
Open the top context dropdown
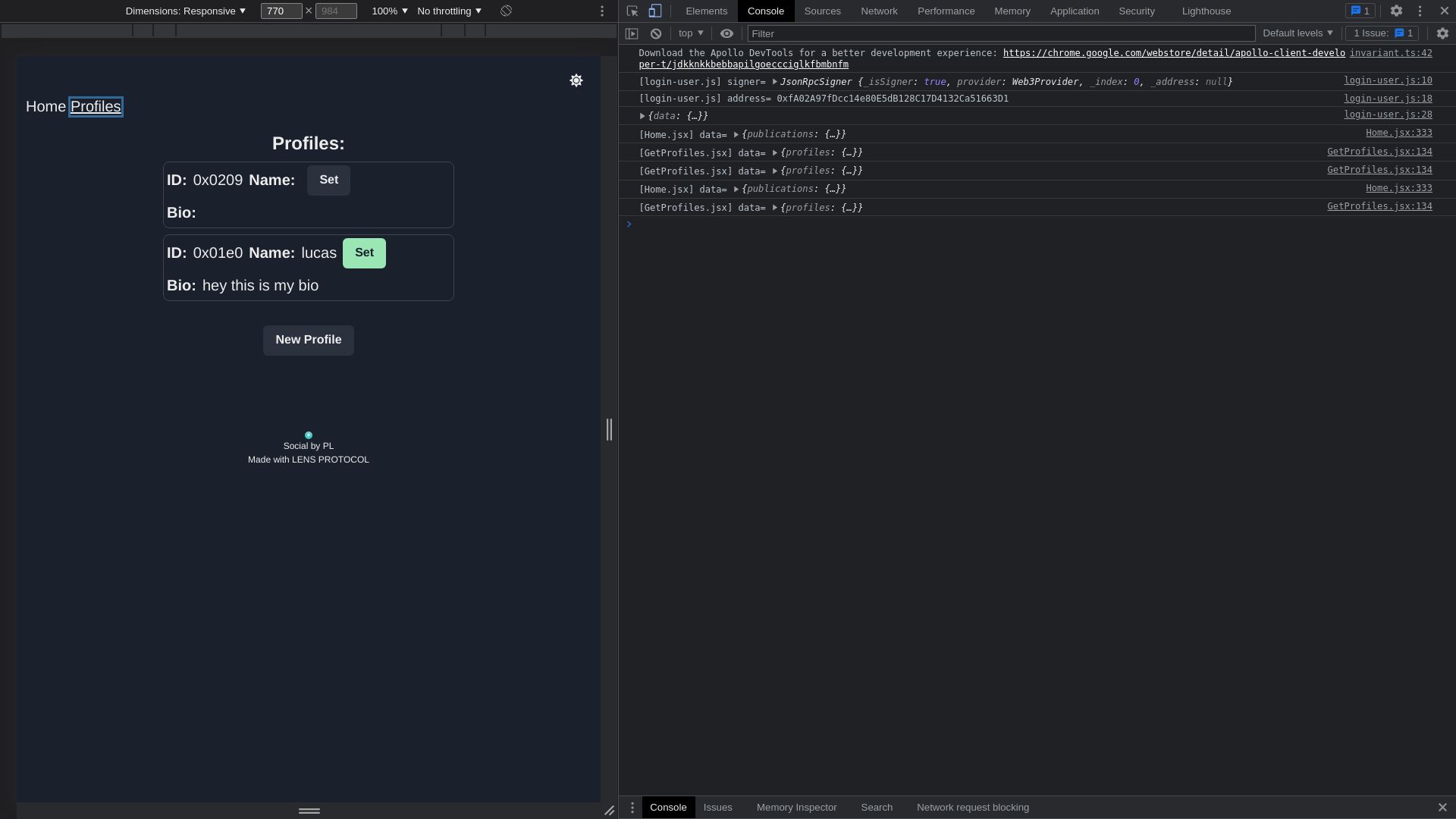pos(691,33)
